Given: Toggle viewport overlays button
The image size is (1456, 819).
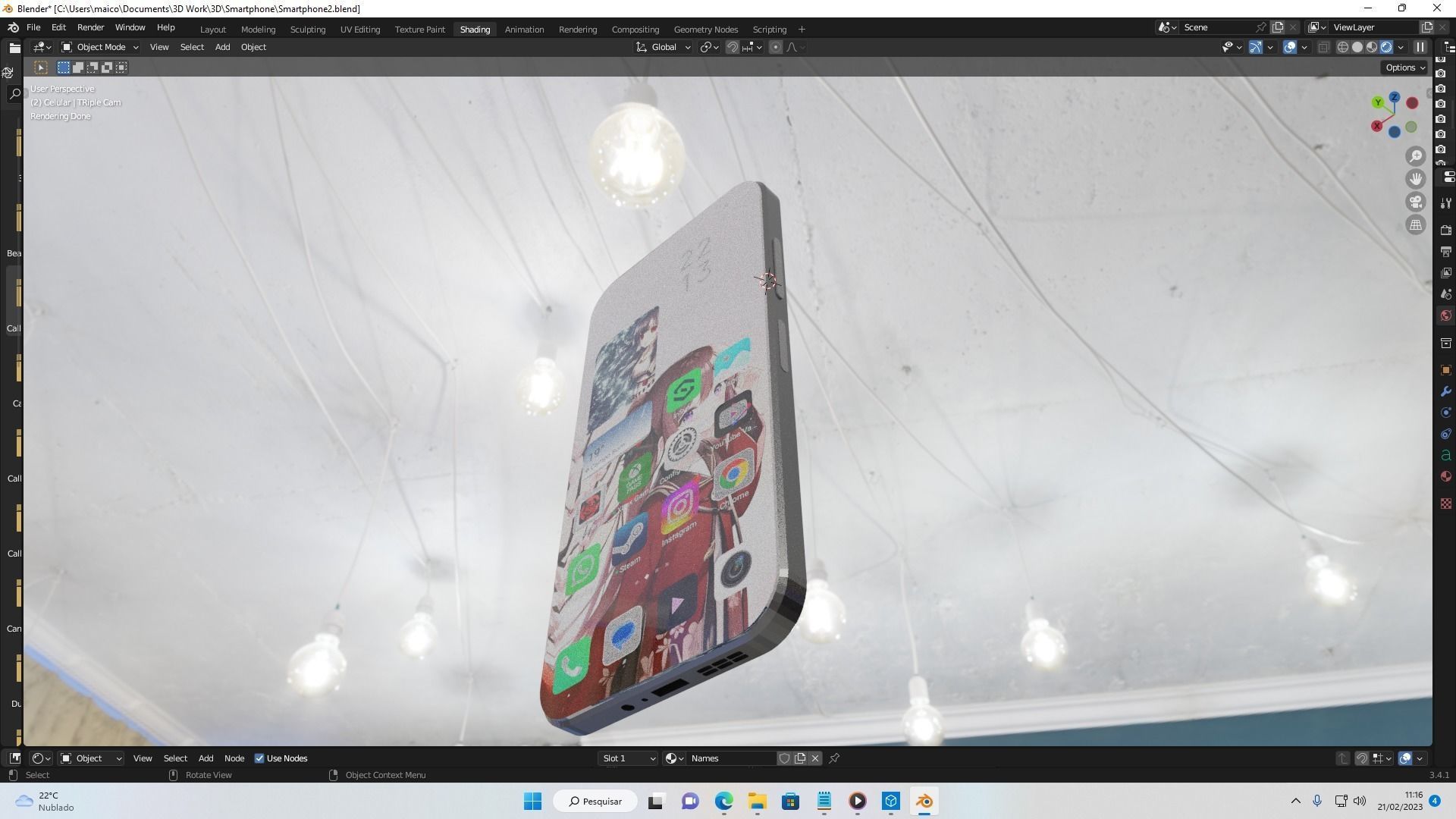Looking at the screenshot, I should (1289, 47).
